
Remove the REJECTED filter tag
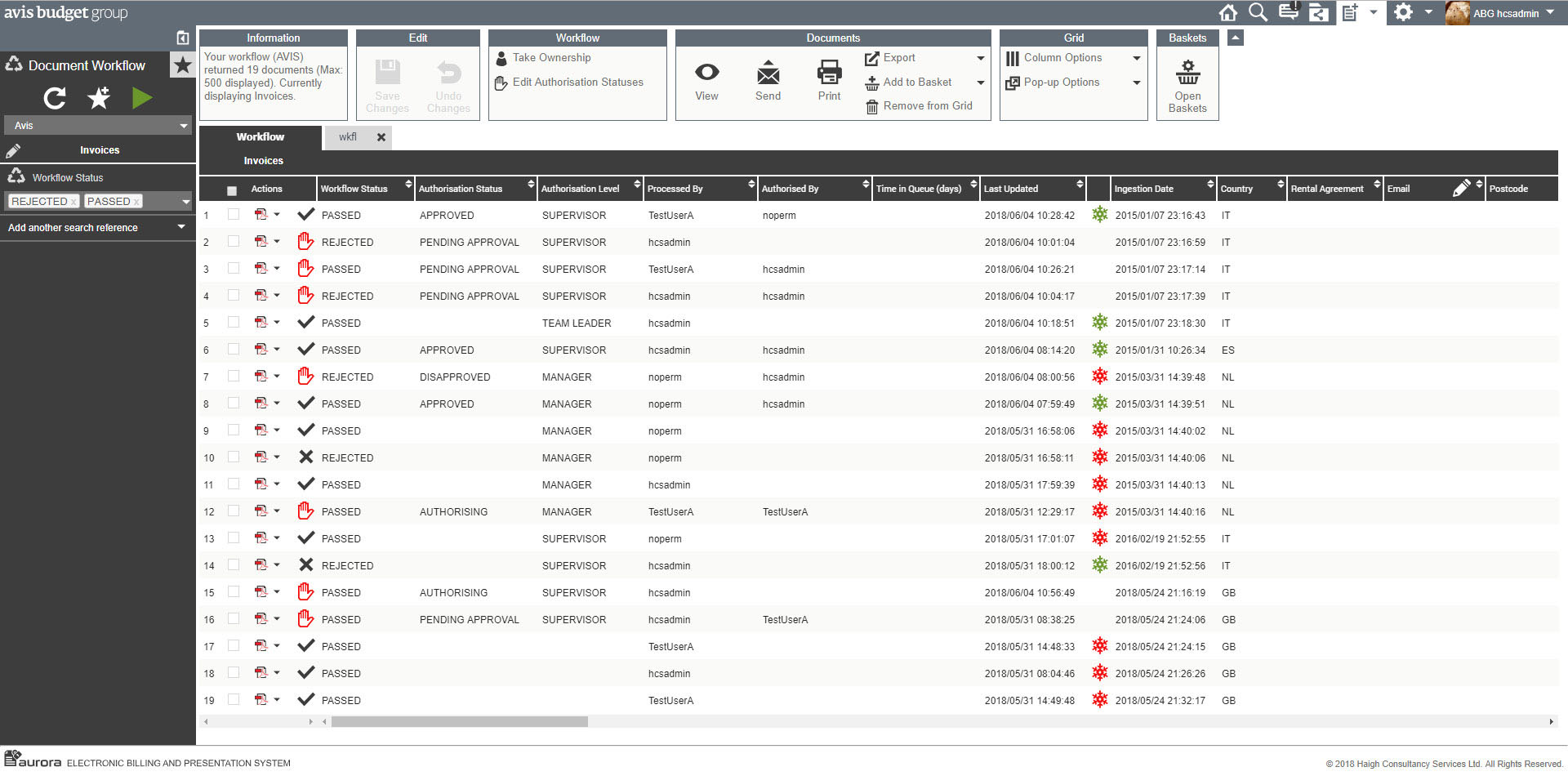(x=73, y=202)
